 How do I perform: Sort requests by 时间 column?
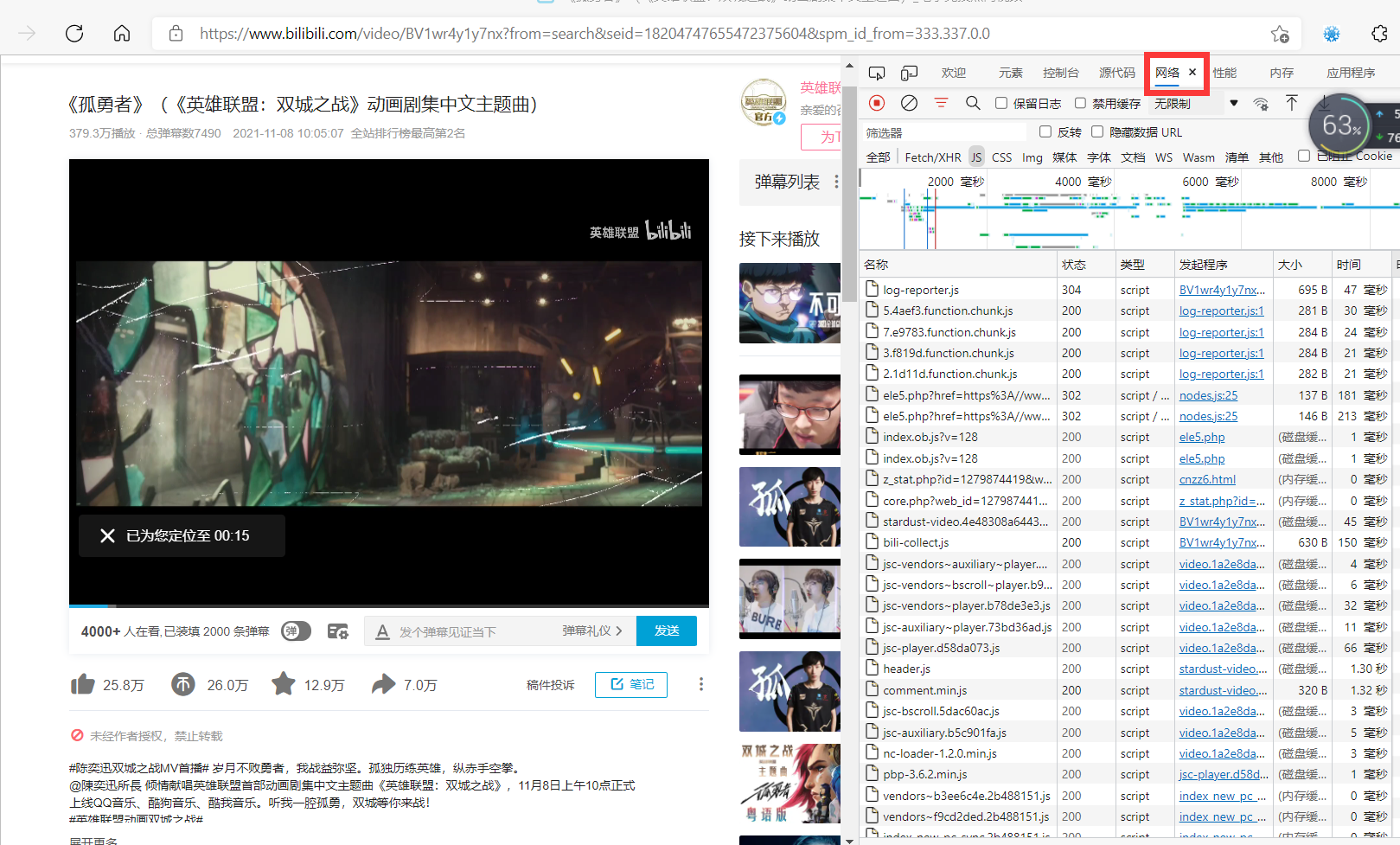(1360, 265)
